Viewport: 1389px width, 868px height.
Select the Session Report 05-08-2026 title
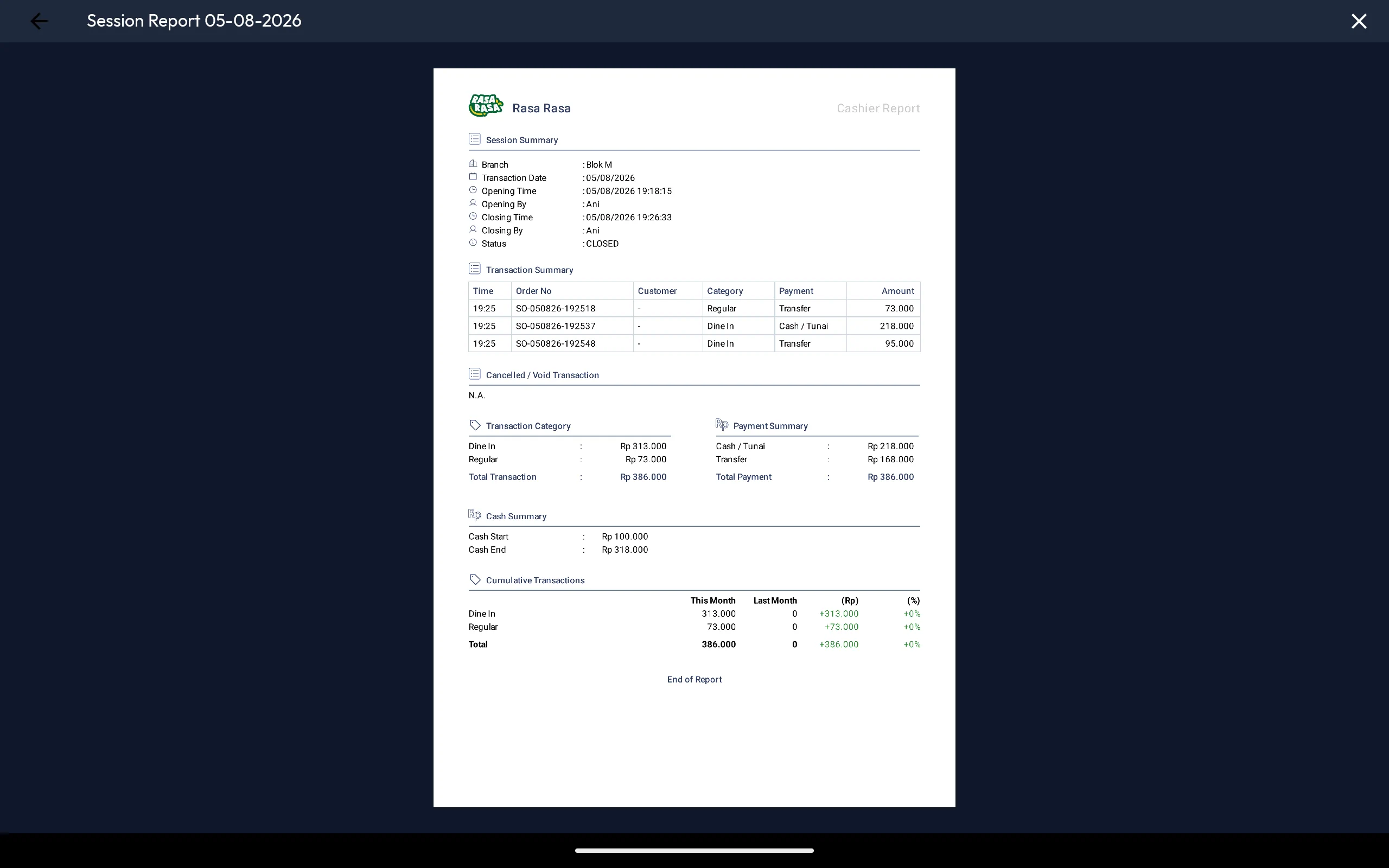(194, 21)
